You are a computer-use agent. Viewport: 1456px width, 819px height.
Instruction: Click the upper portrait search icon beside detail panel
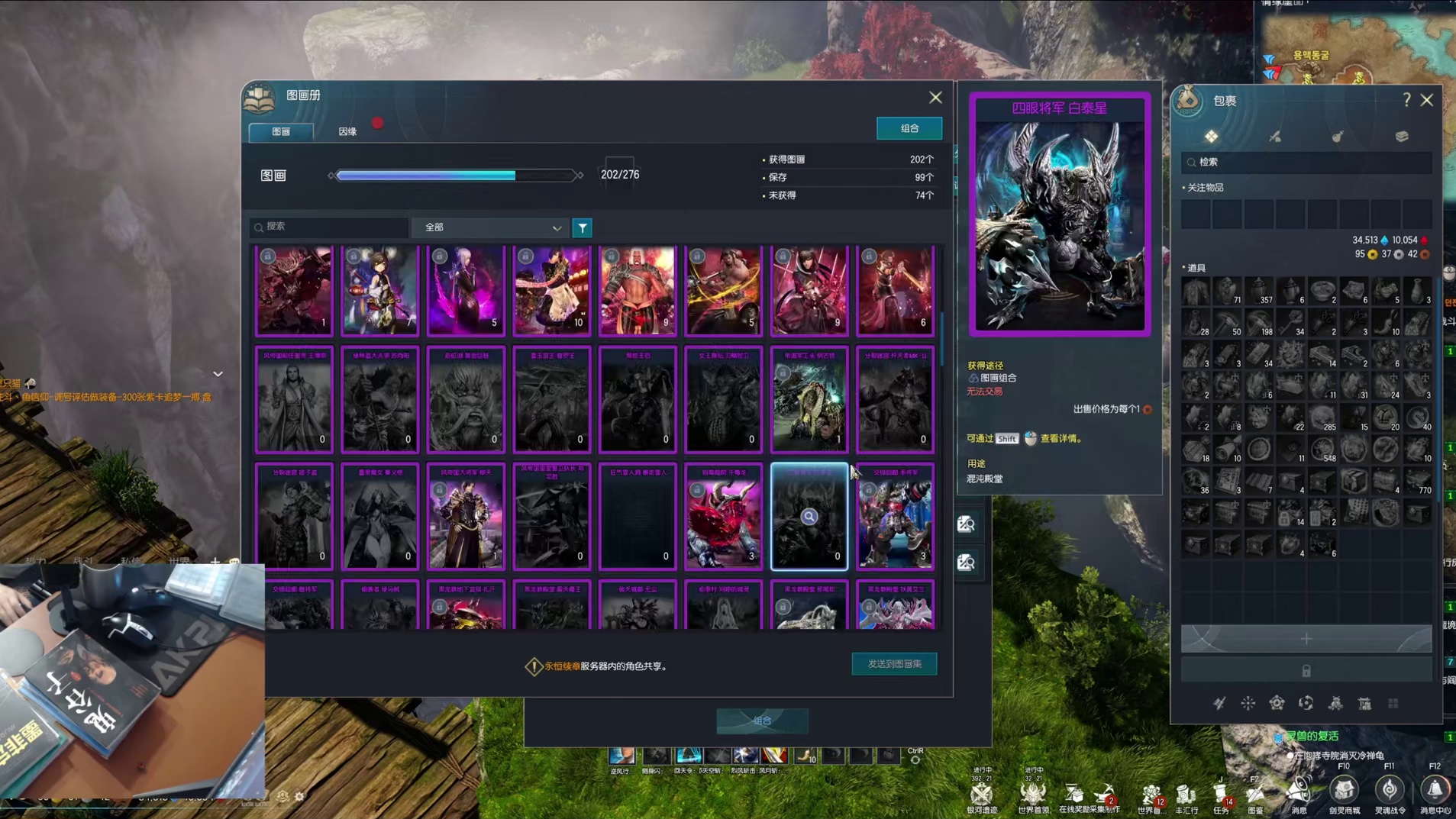[966, 524]
